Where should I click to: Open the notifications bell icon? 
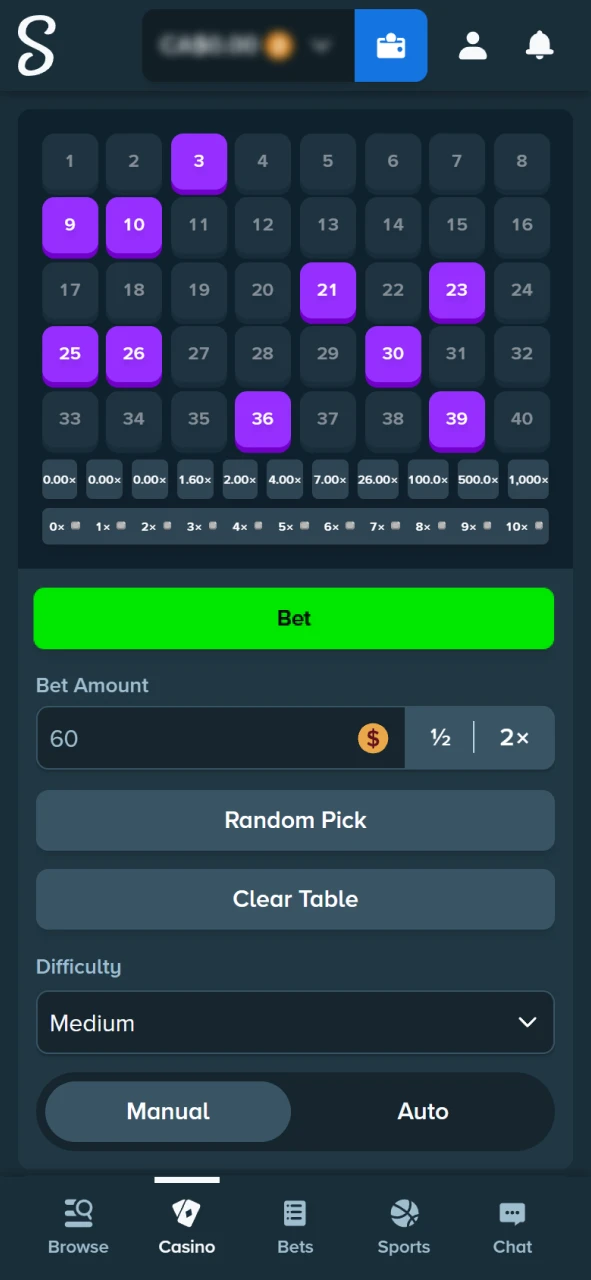coord(539,45)
